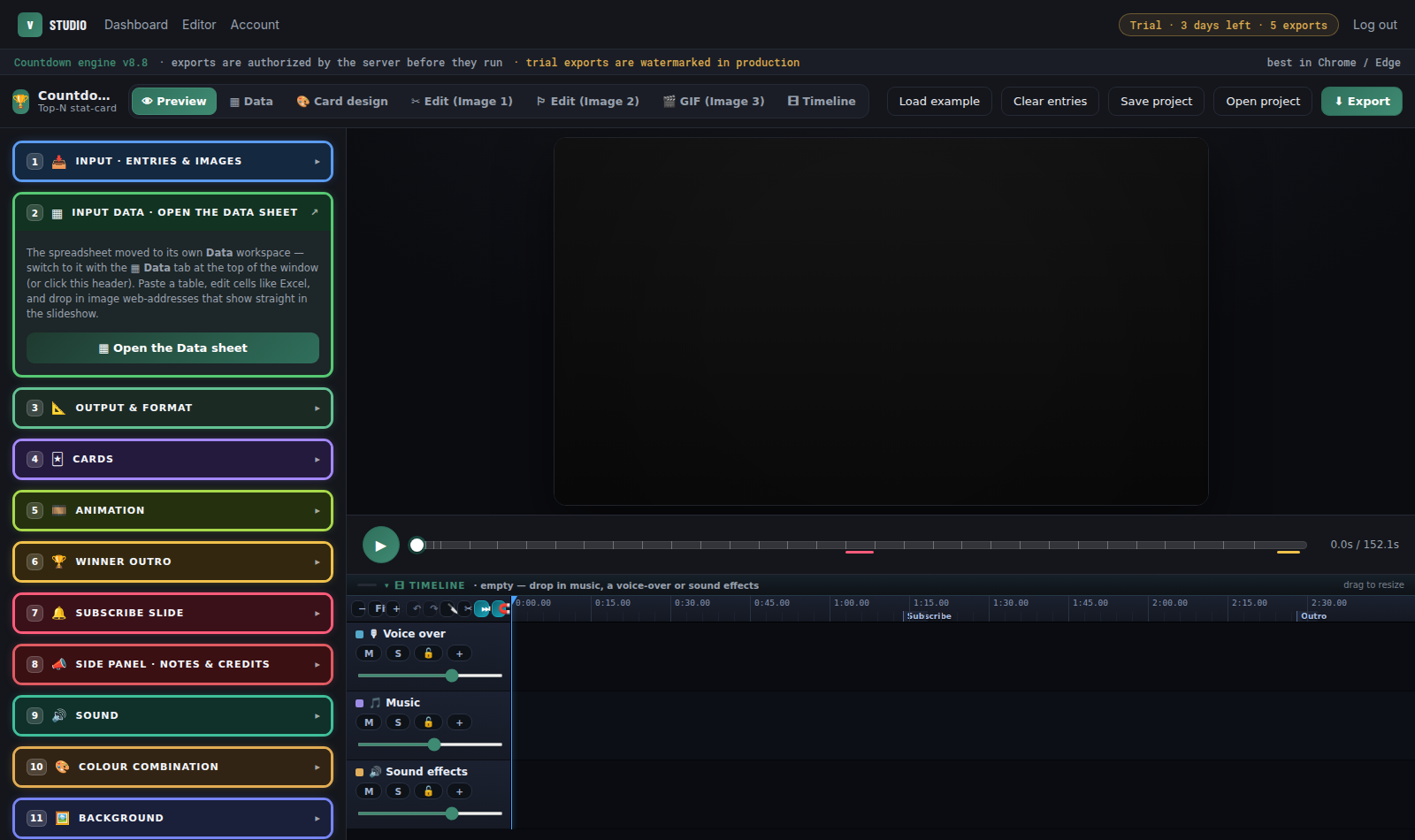Click Load example button
This screenshot has height=840, width=1415.
(x=939, y=102)
